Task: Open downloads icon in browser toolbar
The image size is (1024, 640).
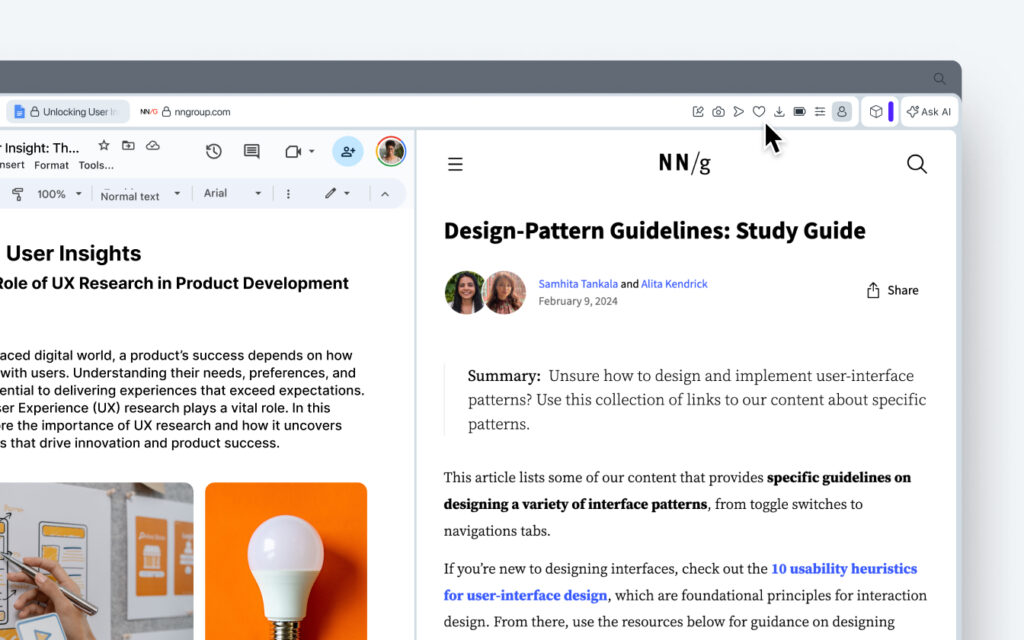Action: coord(779,112)
